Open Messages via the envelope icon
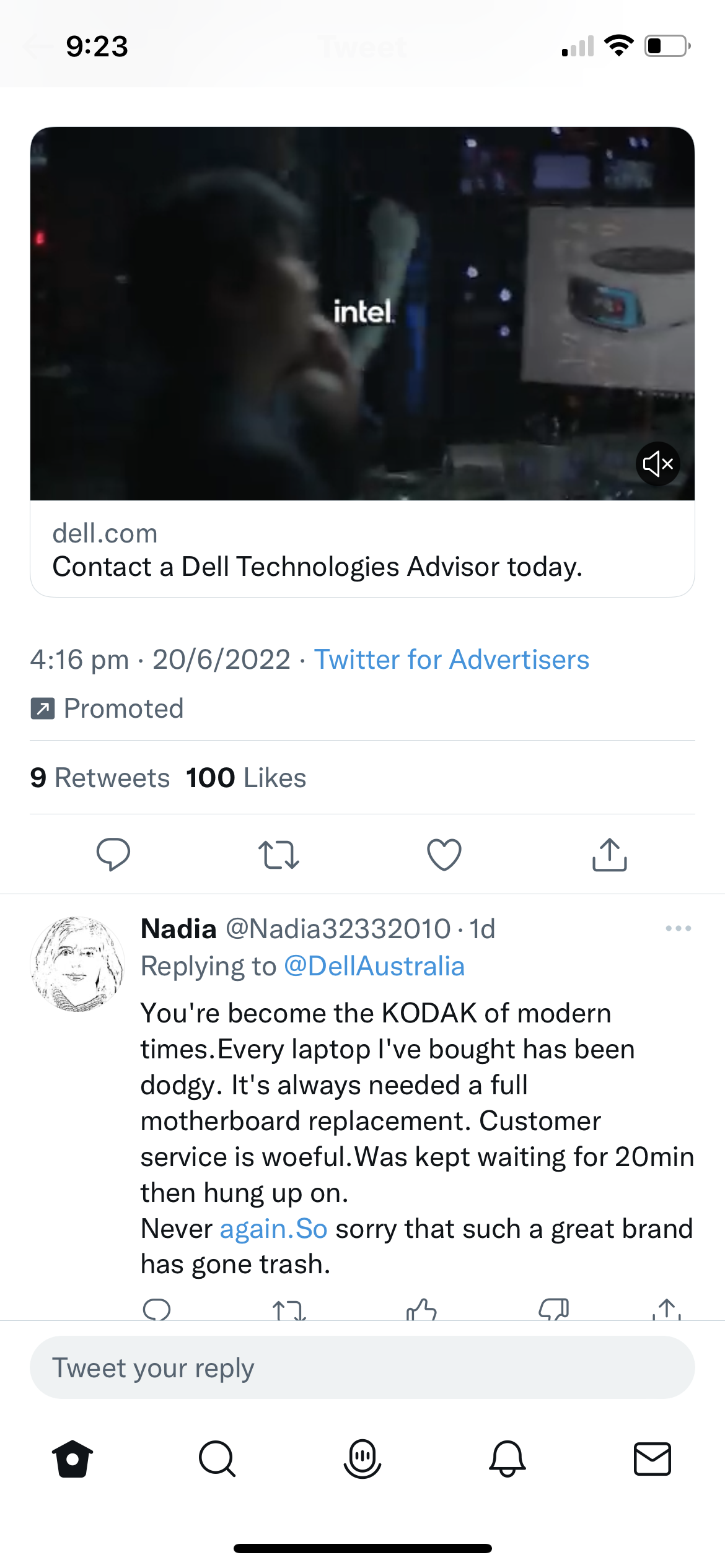The height and width of the screenshot is (1568, 725). (652, 1458)
